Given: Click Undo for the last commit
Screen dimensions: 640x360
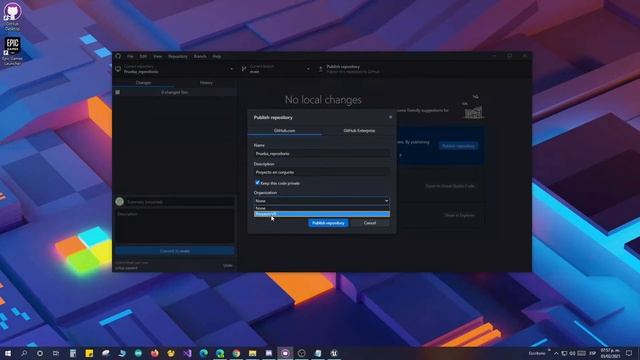Looking at the screenshot, I should point(228,266).
